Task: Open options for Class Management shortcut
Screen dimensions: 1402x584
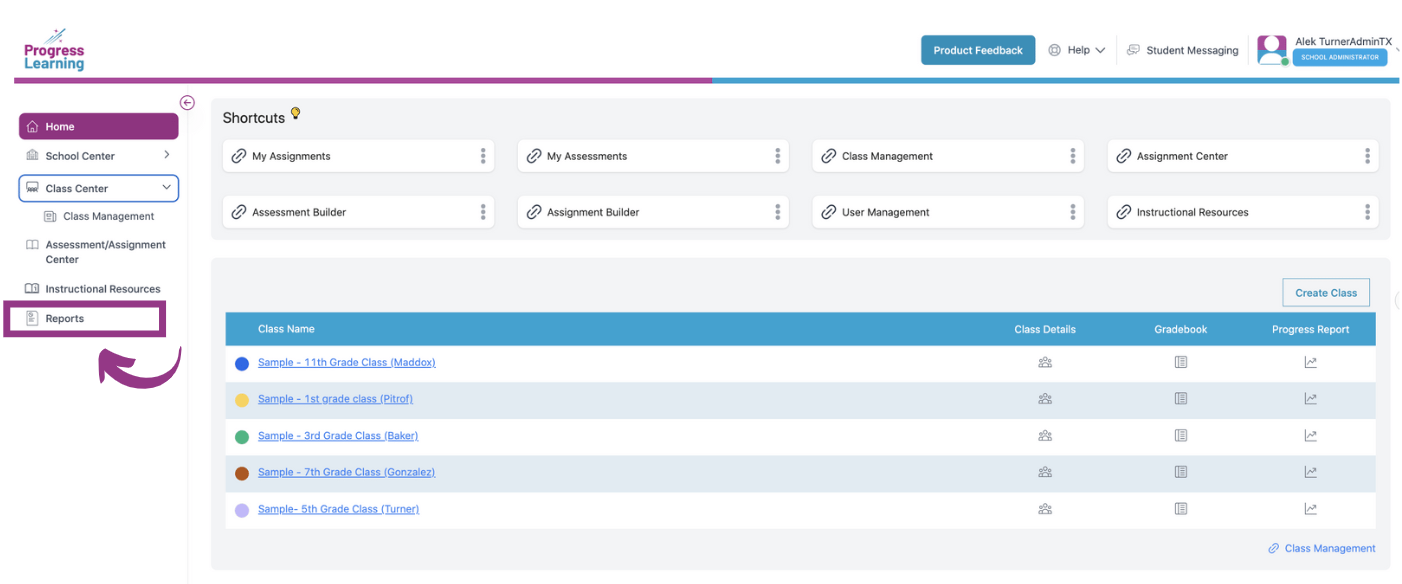Action: (1073, 156)
